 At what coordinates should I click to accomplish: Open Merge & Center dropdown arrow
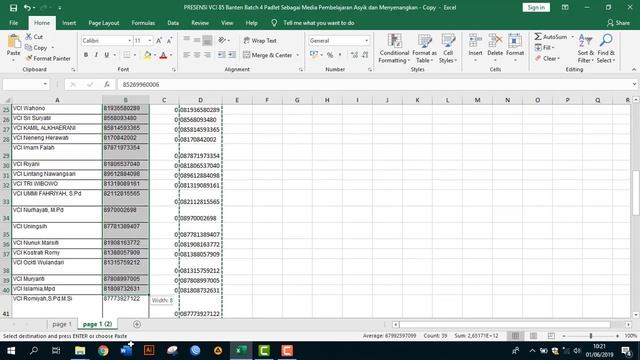pos(298,55)
